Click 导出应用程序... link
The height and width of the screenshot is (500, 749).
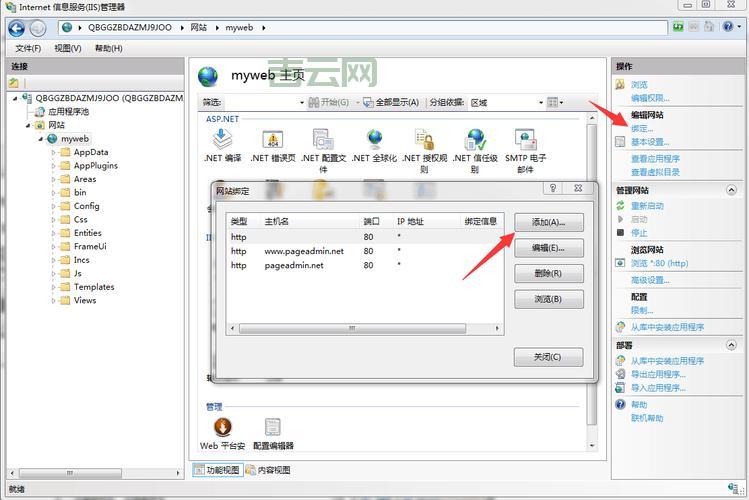click(x=658, y=374)
